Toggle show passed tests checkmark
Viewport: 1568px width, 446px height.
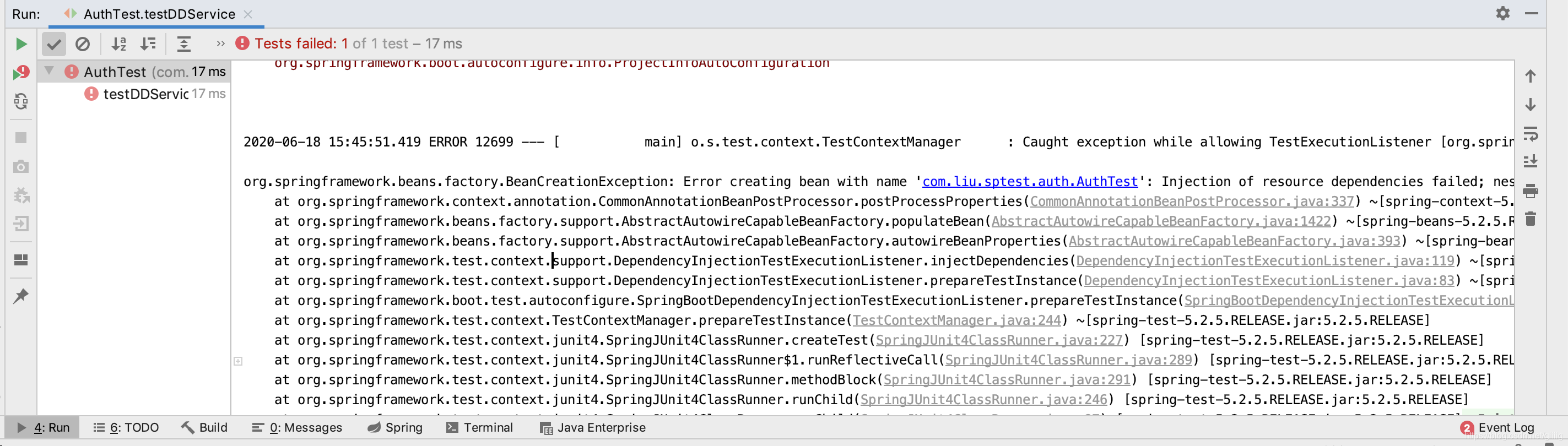click(x=53, y=44)
